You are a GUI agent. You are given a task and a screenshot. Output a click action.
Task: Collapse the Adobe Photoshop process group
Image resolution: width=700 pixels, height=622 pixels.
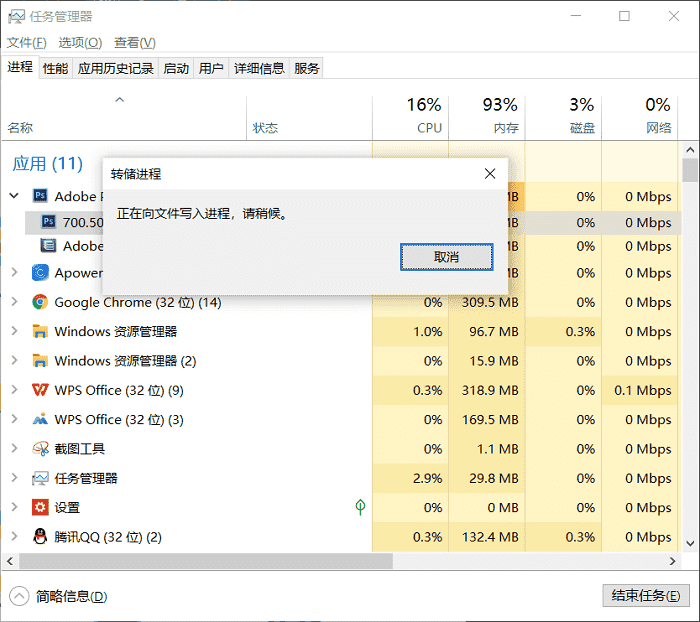pos(14,196)
